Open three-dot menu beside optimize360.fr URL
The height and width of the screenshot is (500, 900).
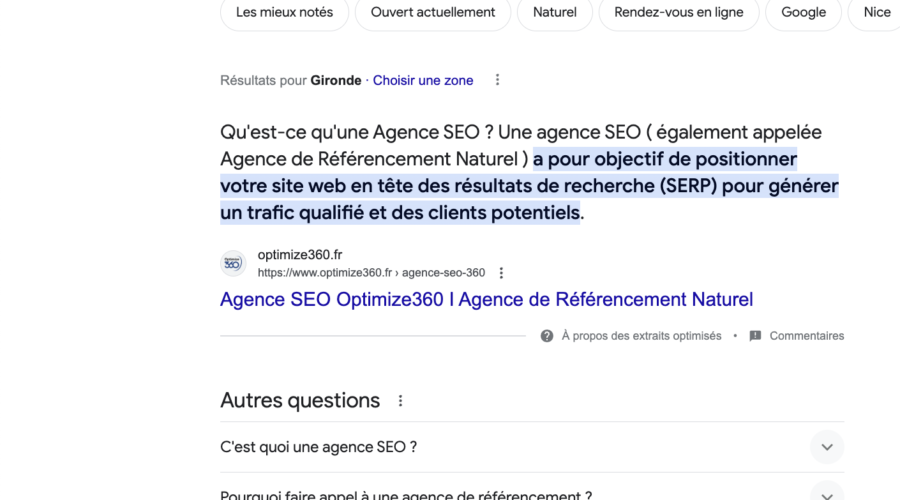coord(502,273)
